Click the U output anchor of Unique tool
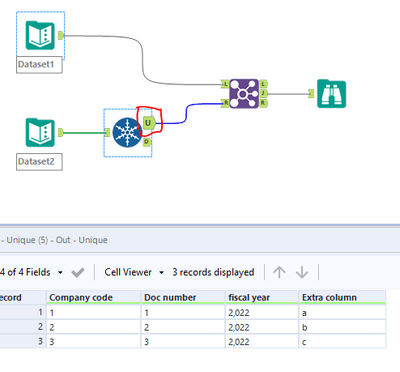 tap(148, 123)
